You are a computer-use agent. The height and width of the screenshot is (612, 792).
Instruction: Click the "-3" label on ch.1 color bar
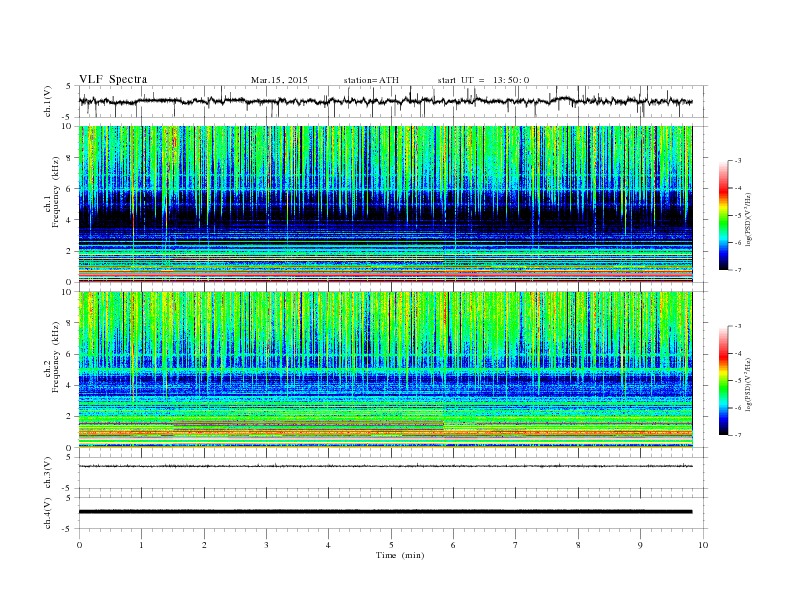(x=738, y=161)
